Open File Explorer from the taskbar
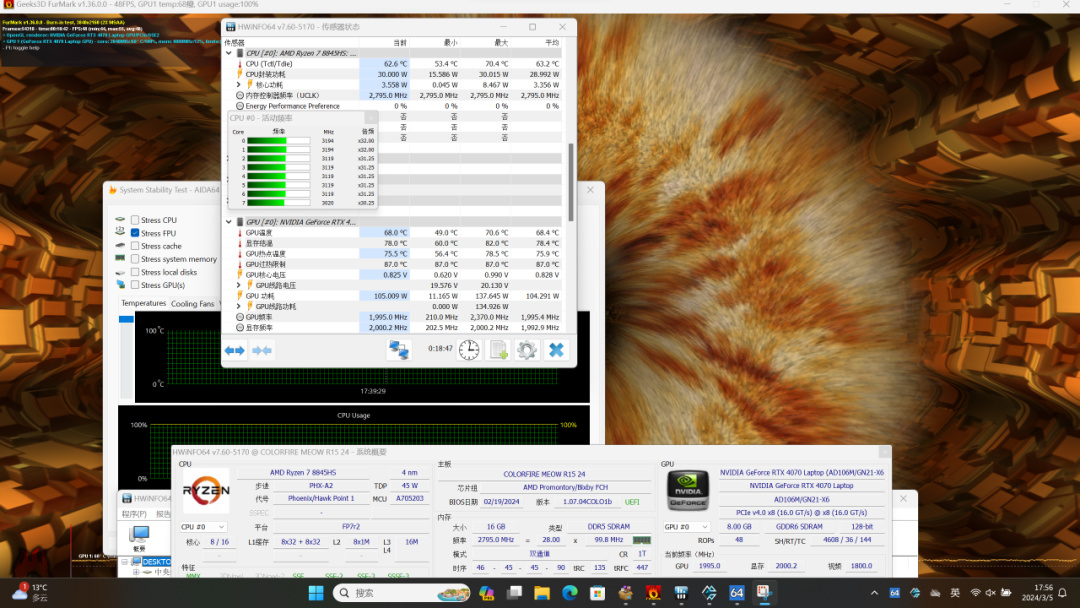The width and height of the screenshot is (1080, 608). point(541,593)
